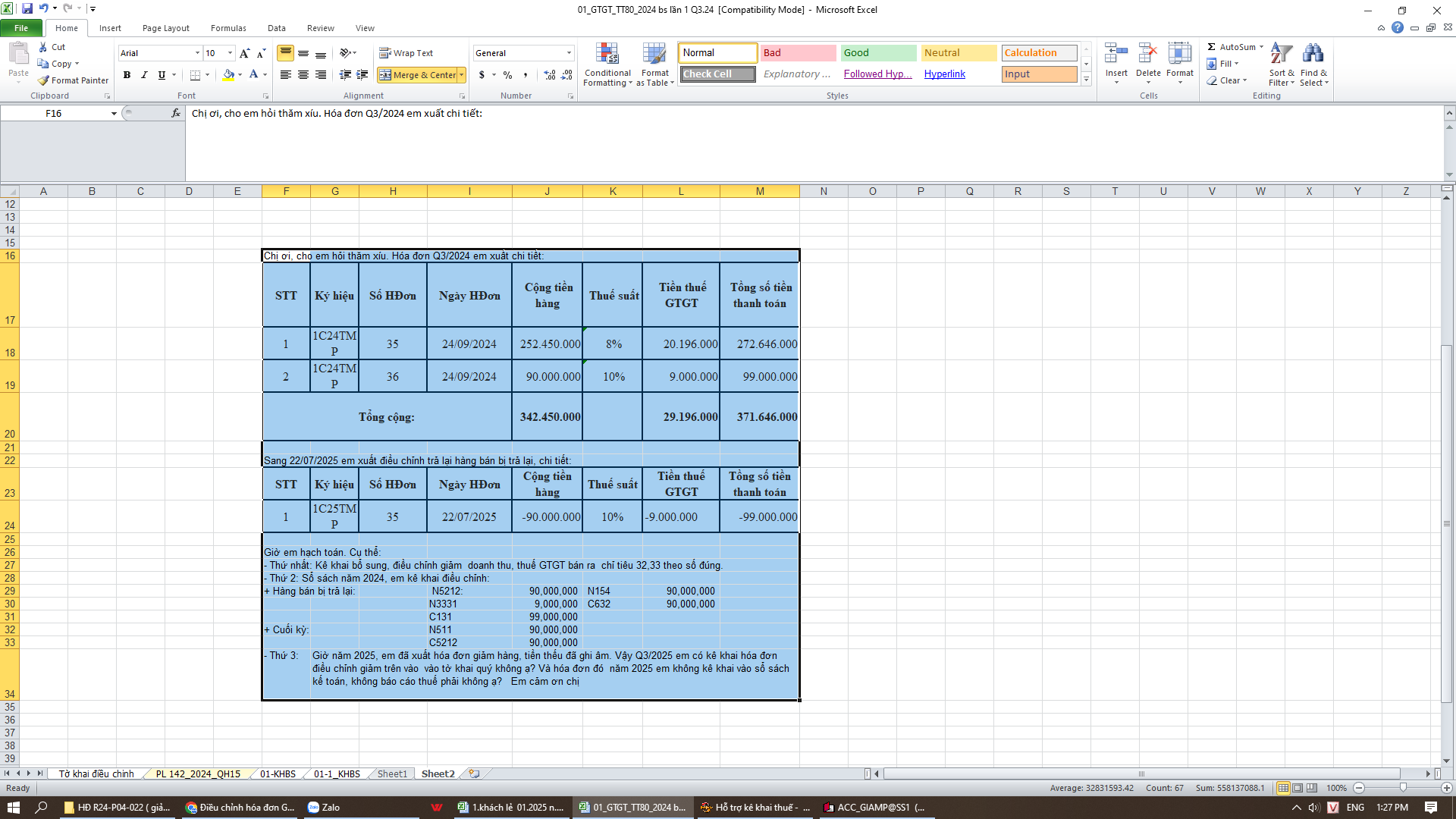Toggle Align Text Left
Image resolution: width=1456 pixels, height=819 pixels.
[285, 75]
